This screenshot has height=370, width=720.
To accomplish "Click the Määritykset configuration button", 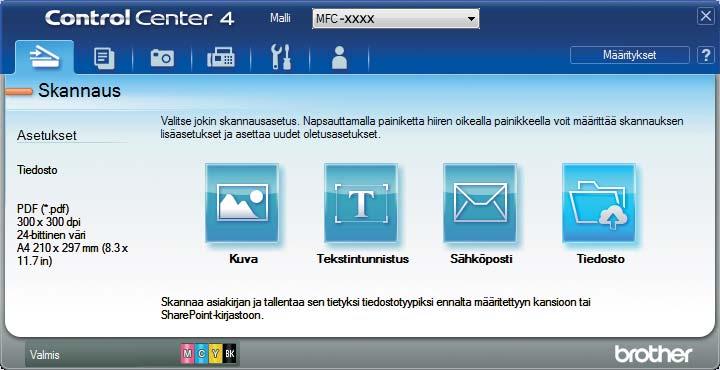I will click(630, 55).
